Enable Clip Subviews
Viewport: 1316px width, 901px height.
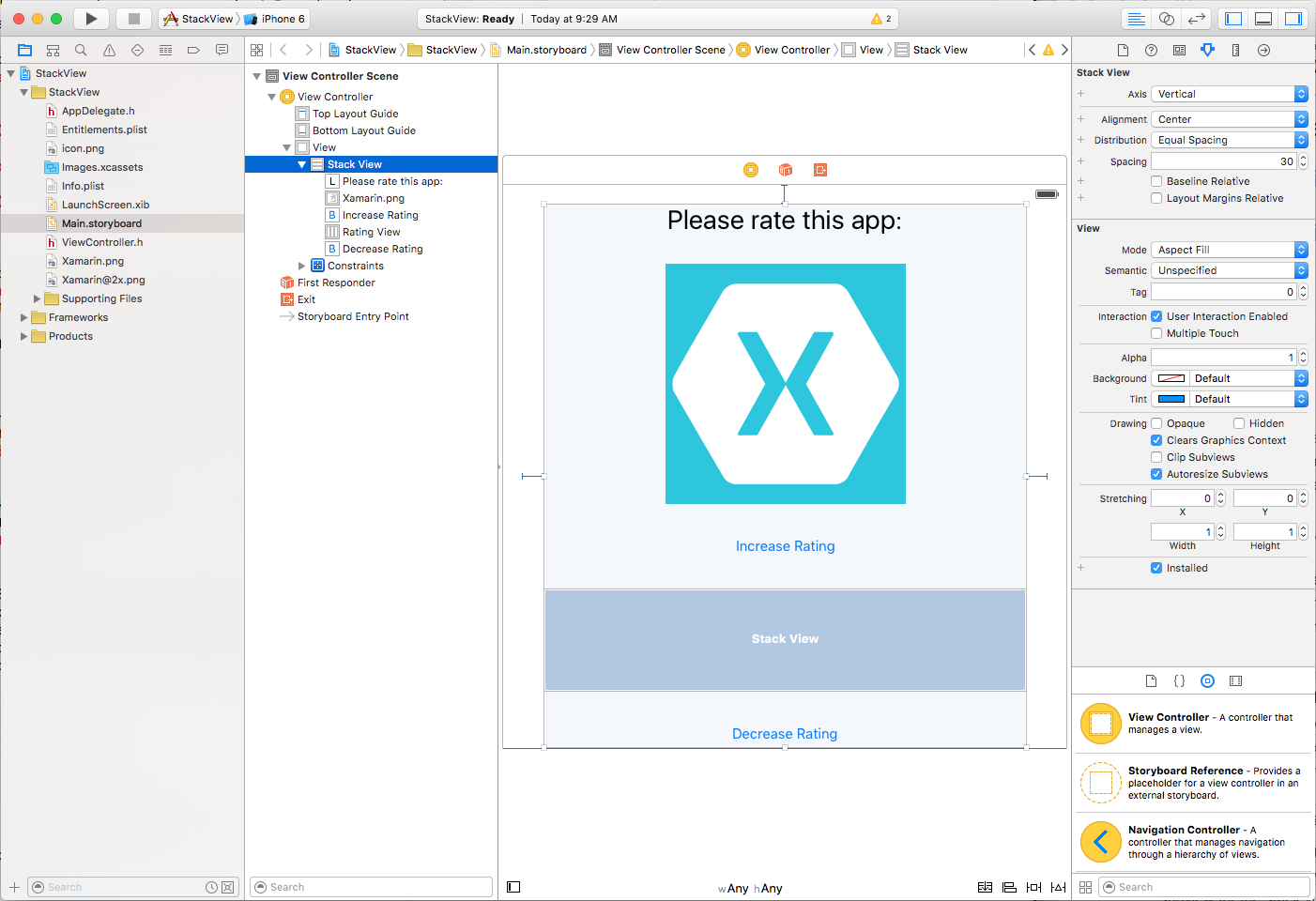click(1156, 457)
